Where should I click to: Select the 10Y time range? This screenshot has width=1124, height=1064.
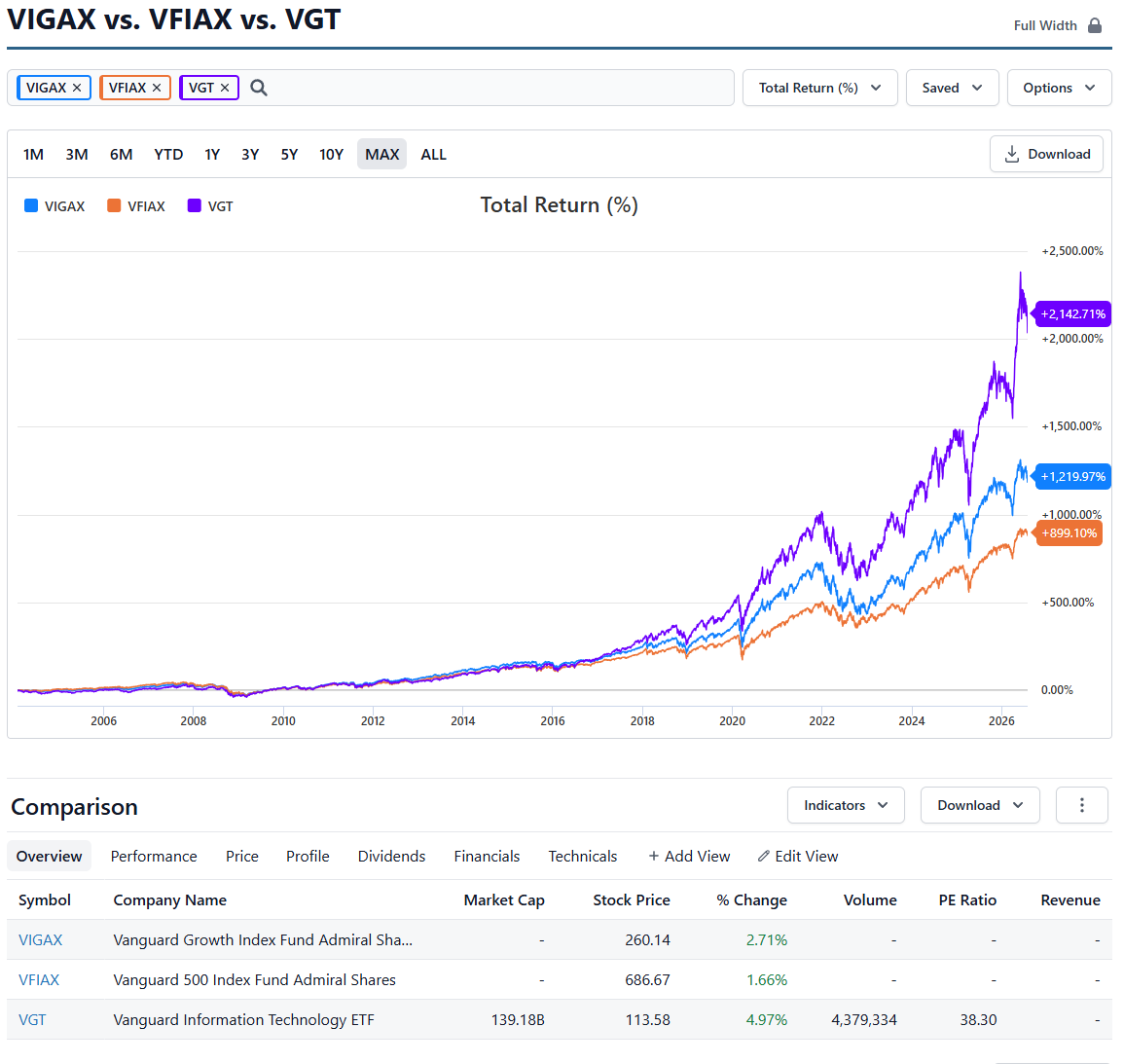(331, 154)
